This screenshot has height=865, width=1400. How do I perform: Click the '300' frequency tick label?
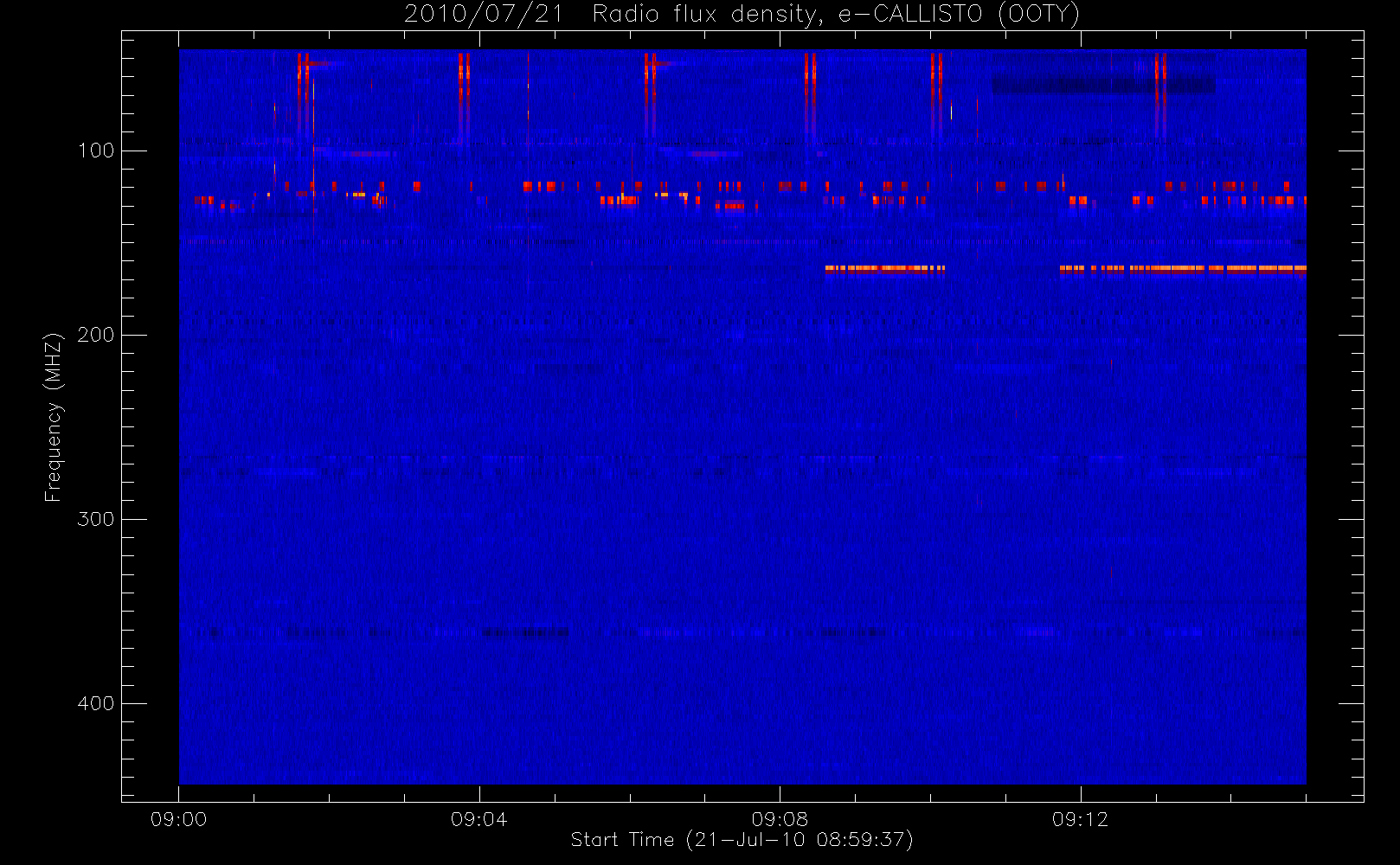(x=96, y=519)
